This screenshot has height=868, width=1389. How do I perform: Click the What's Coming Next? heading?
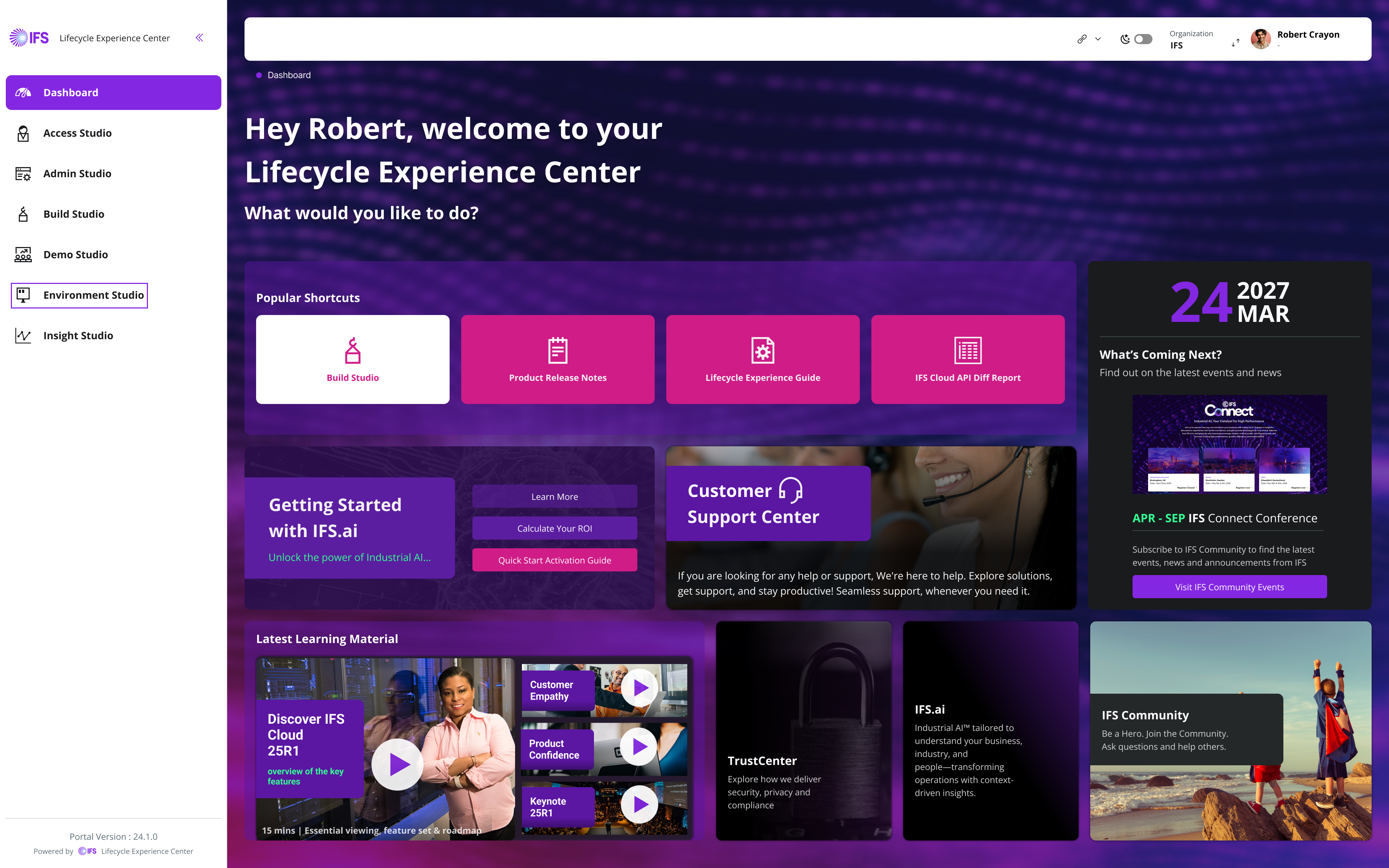(x=1160, y=355)
